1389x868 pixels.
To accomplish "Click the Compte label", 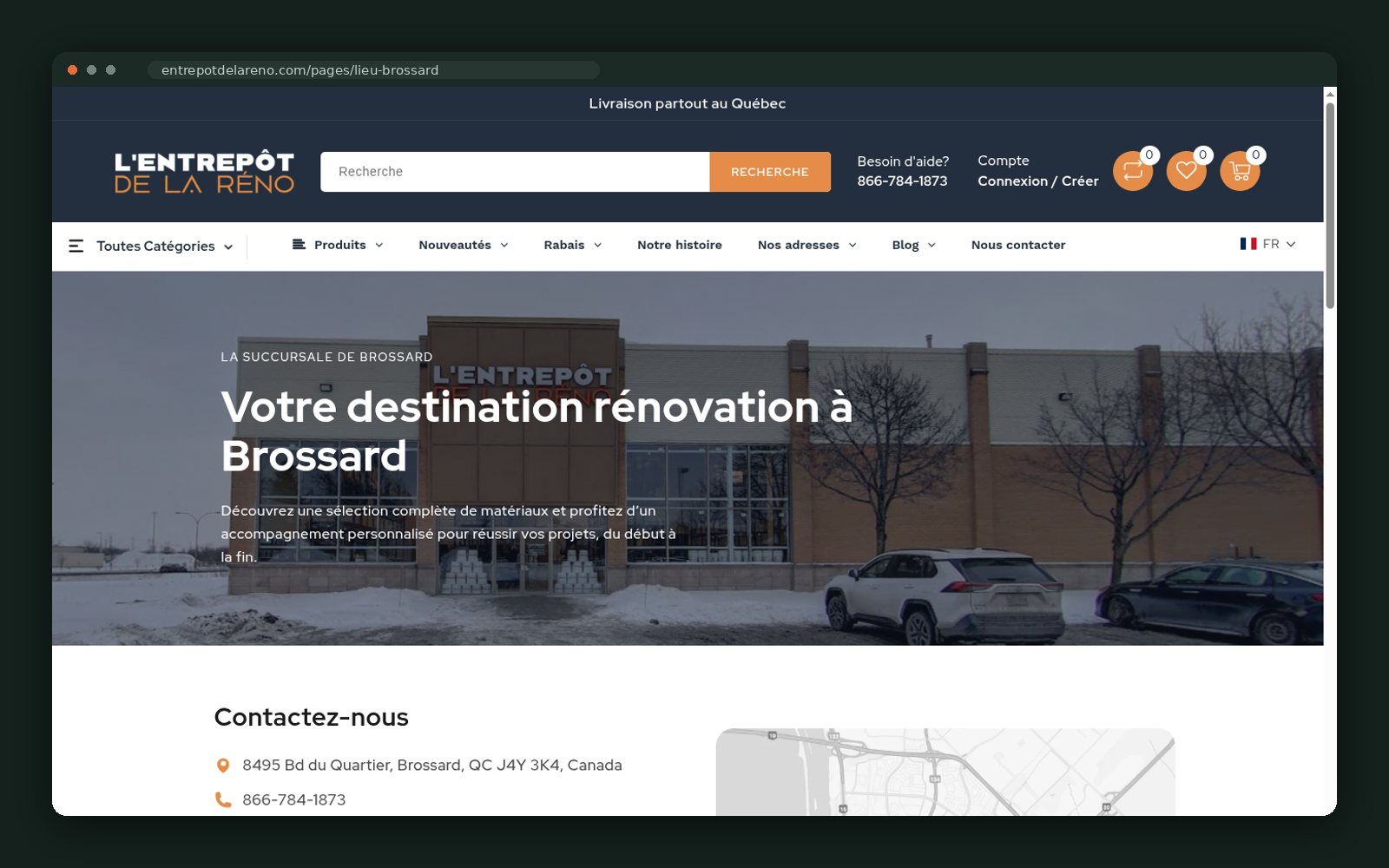I will [x=1004, y=161].
